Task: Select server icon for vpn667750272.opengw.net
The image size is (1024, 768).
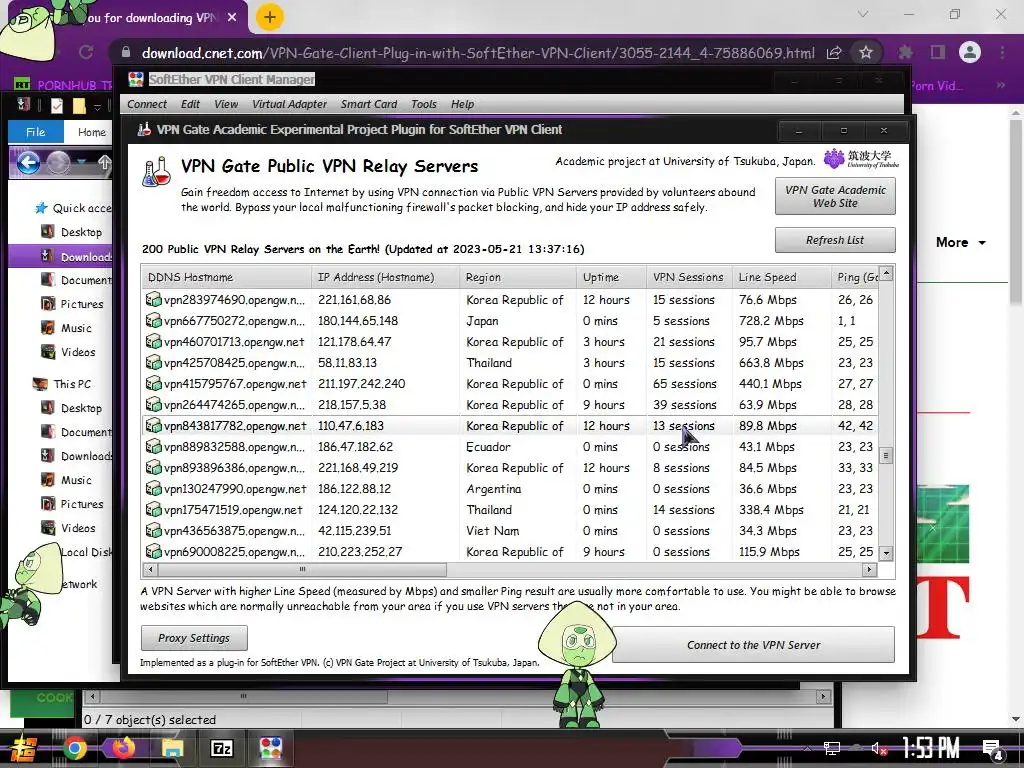Action: (x=153, y=321)
